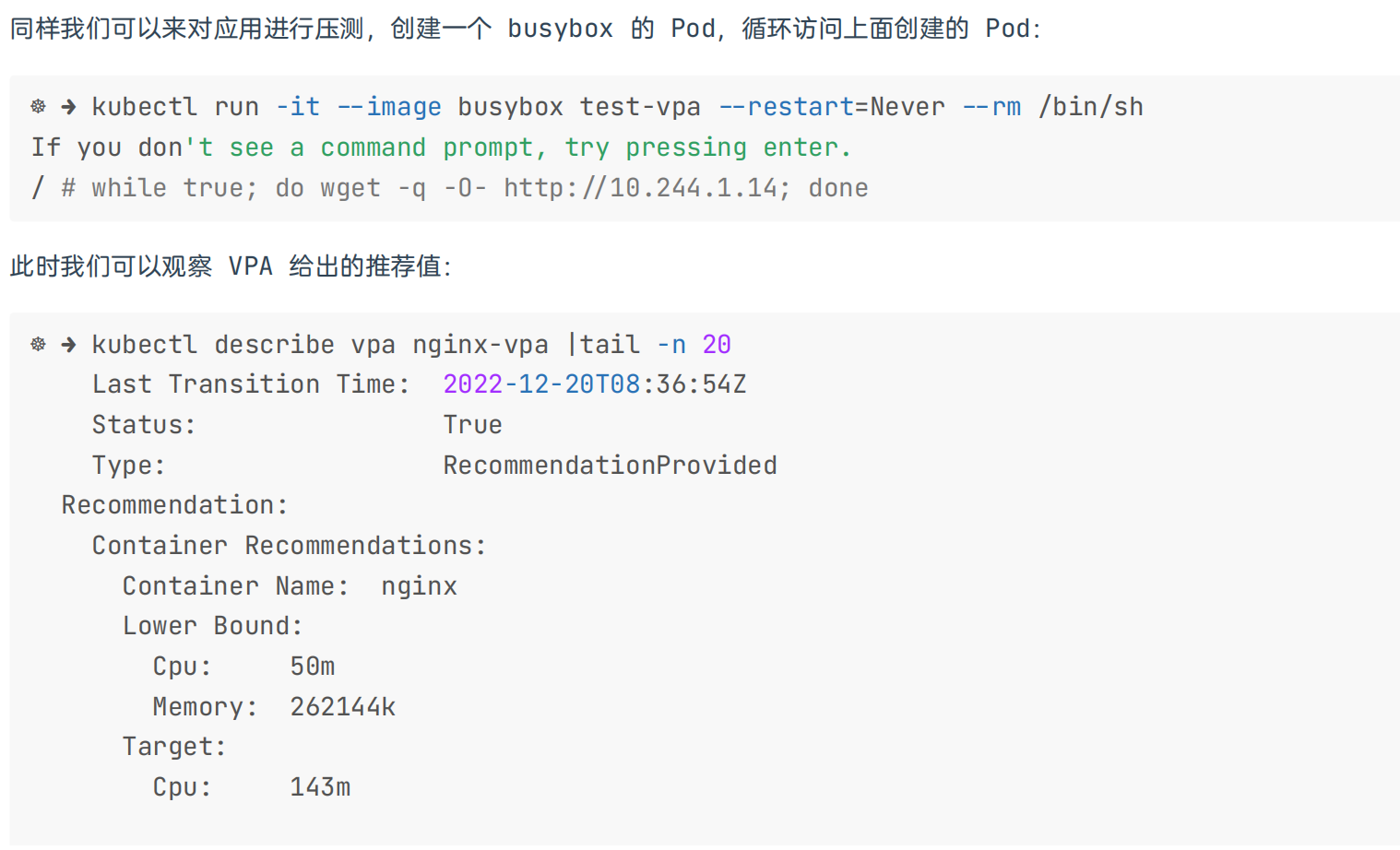Click the timestamp 2022-12-20T08:36:54Z
The height and width of the screenshot is (850, 1400).
(595, 384)
